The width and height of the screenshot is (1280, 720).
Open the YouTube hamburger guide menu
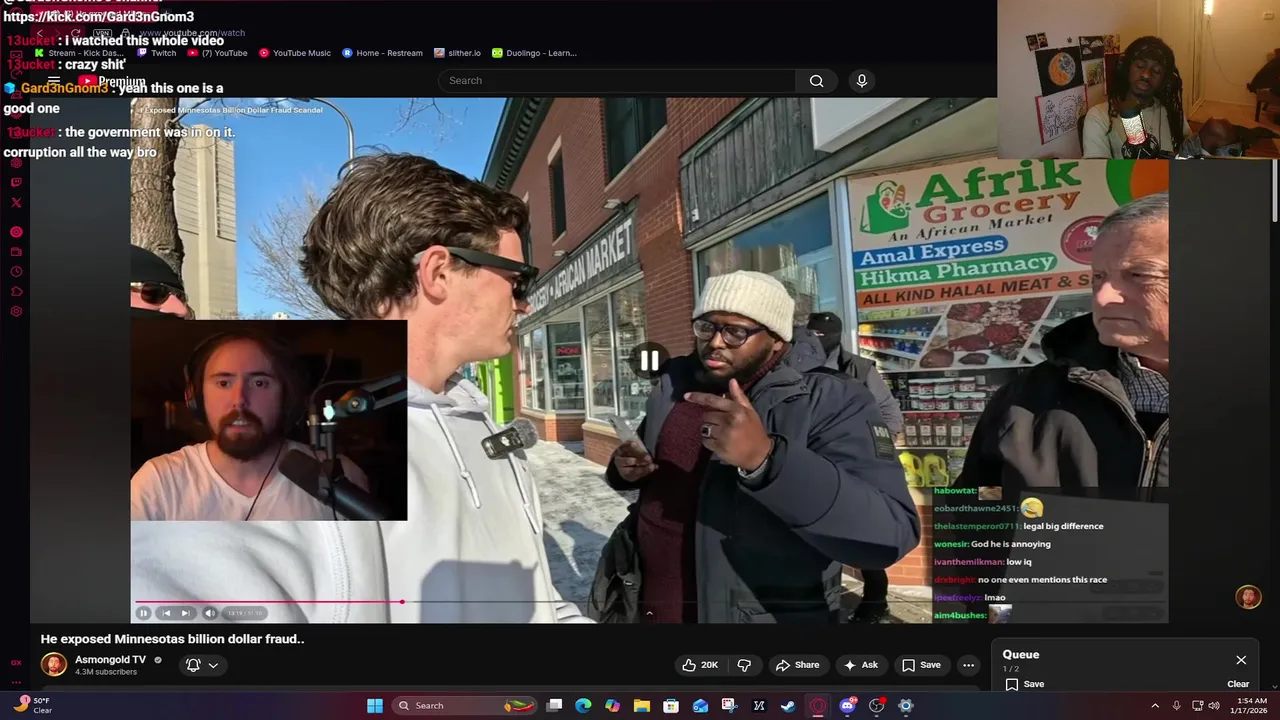point(54,81)
